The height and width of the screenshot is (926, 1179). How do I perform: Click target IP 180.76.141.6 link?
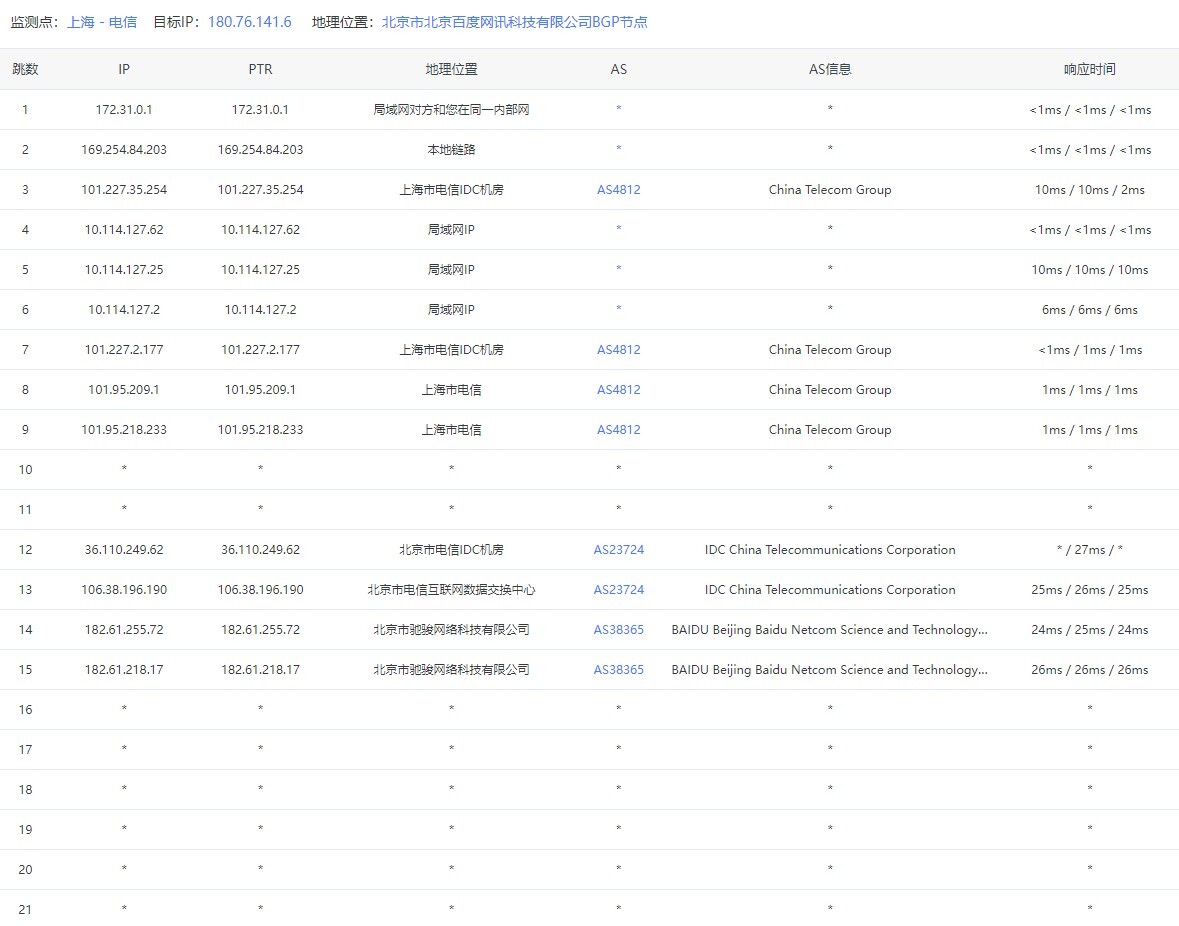[250, 22]
